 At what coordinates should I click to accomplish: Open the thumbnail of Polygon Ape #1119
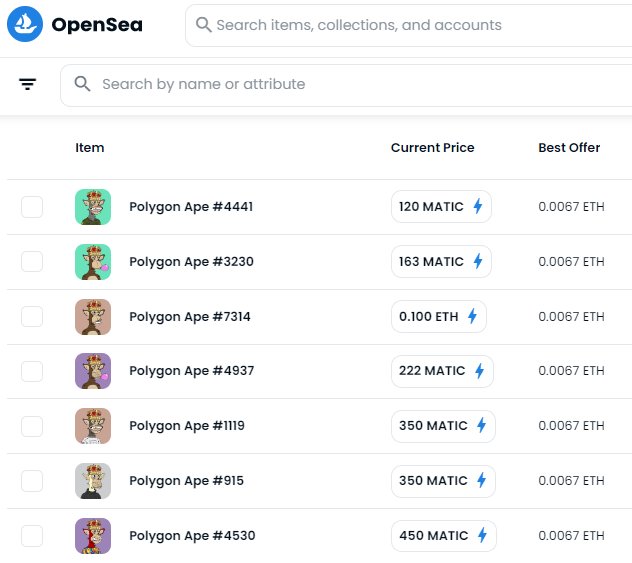click(93, 426)
